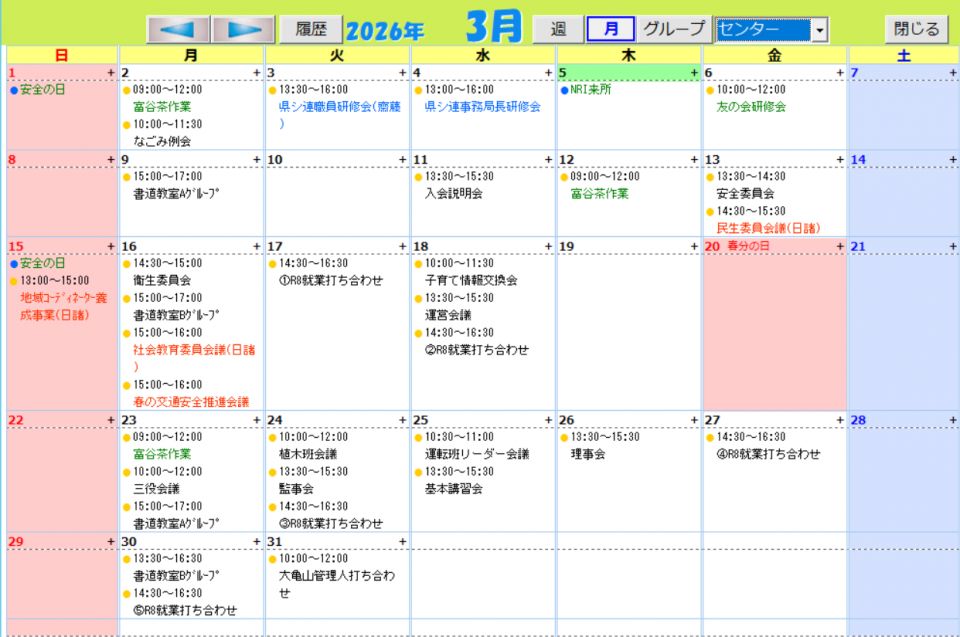Viewport: 960px width, 637px height.
Task: Open the 履歴 history button
Action: click(311, 29)
